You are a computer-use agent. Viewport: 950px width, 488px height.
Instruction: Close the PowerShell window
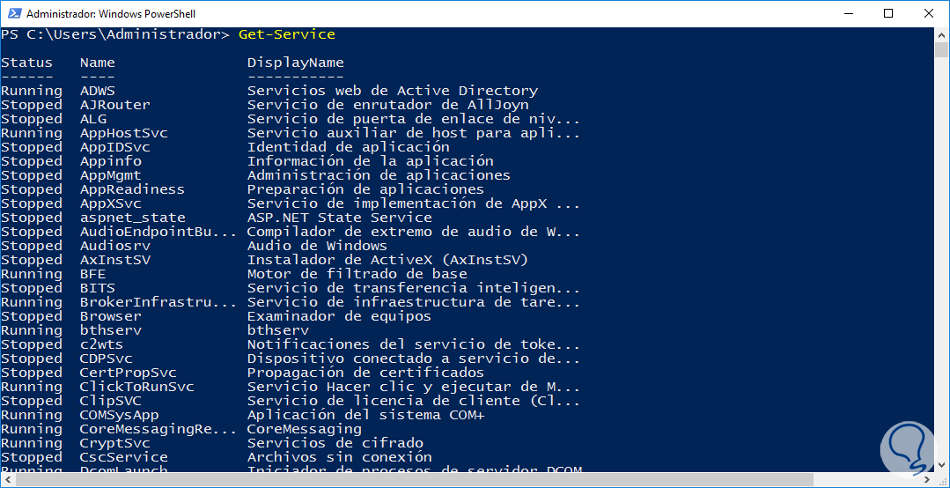[x=930, y=14]
